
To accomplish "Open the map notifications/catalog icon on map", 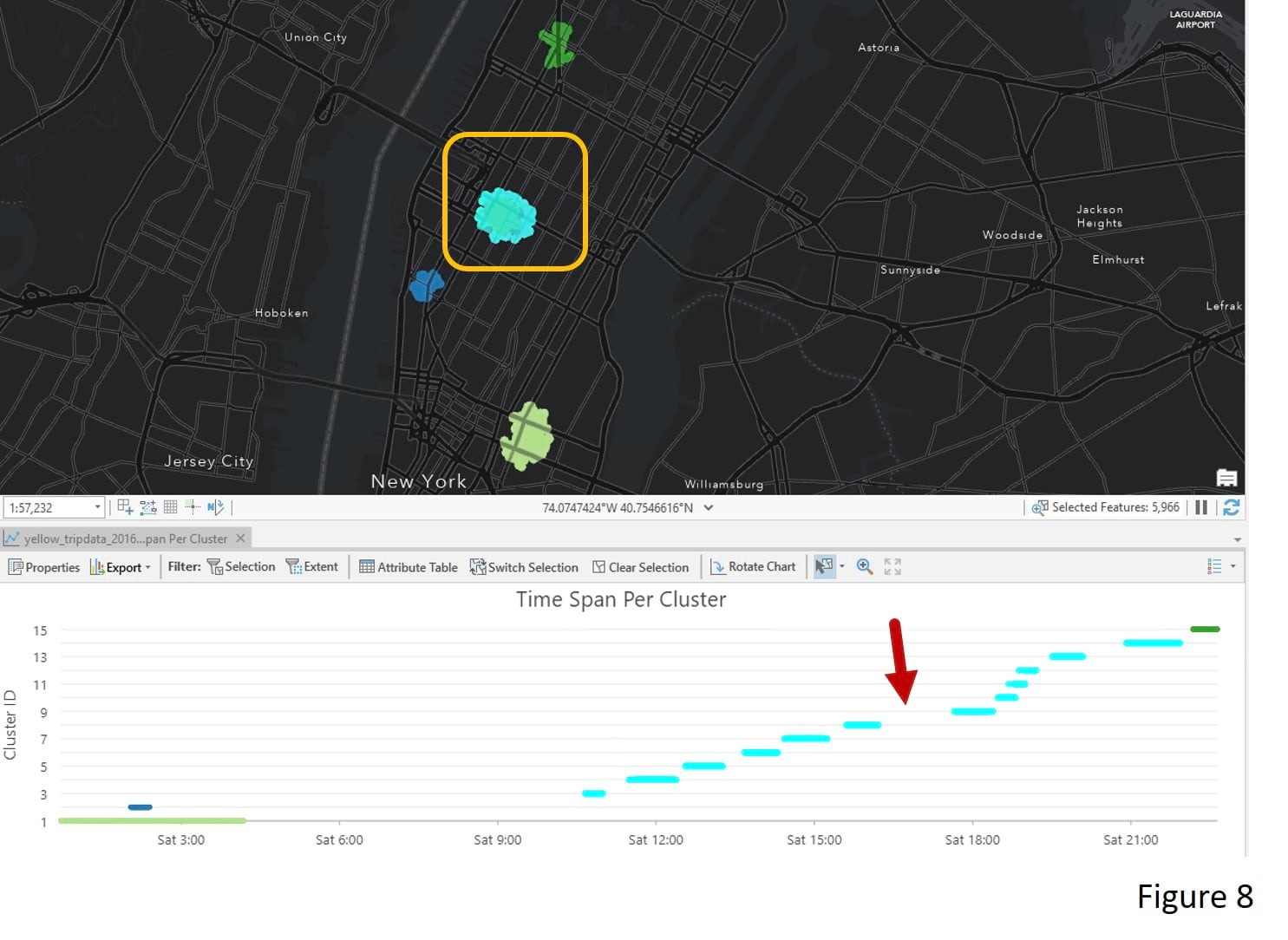I will (1226, 478).
